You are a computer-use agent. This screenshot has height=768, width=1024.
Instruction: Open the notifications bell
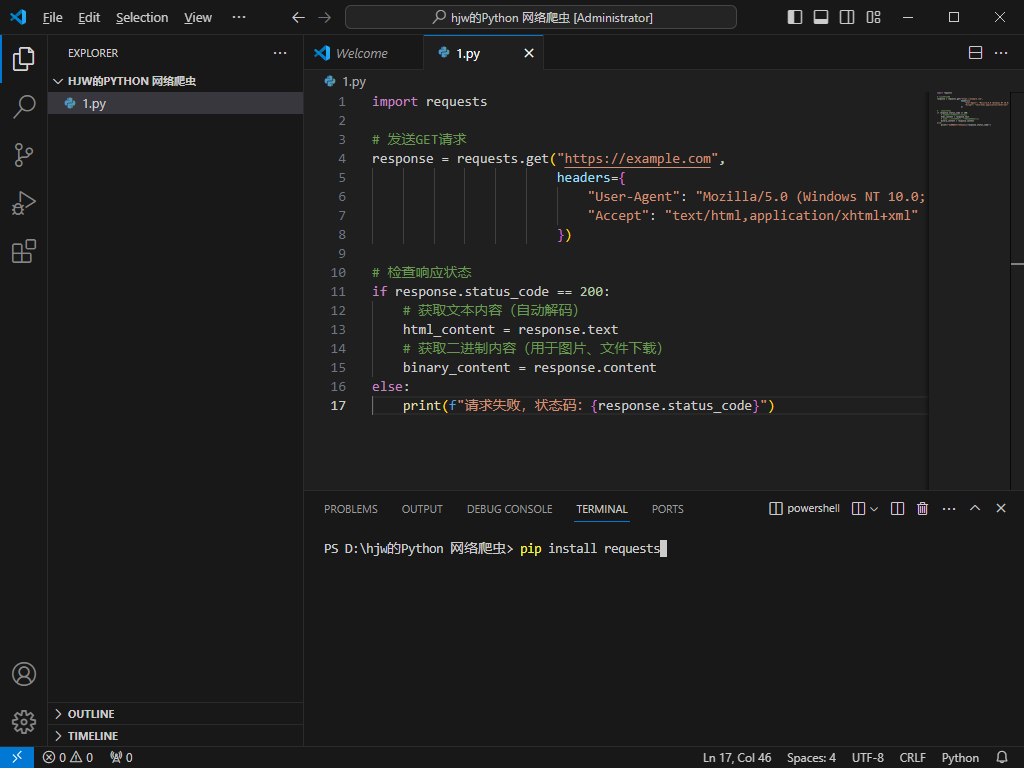point(1002,758)
